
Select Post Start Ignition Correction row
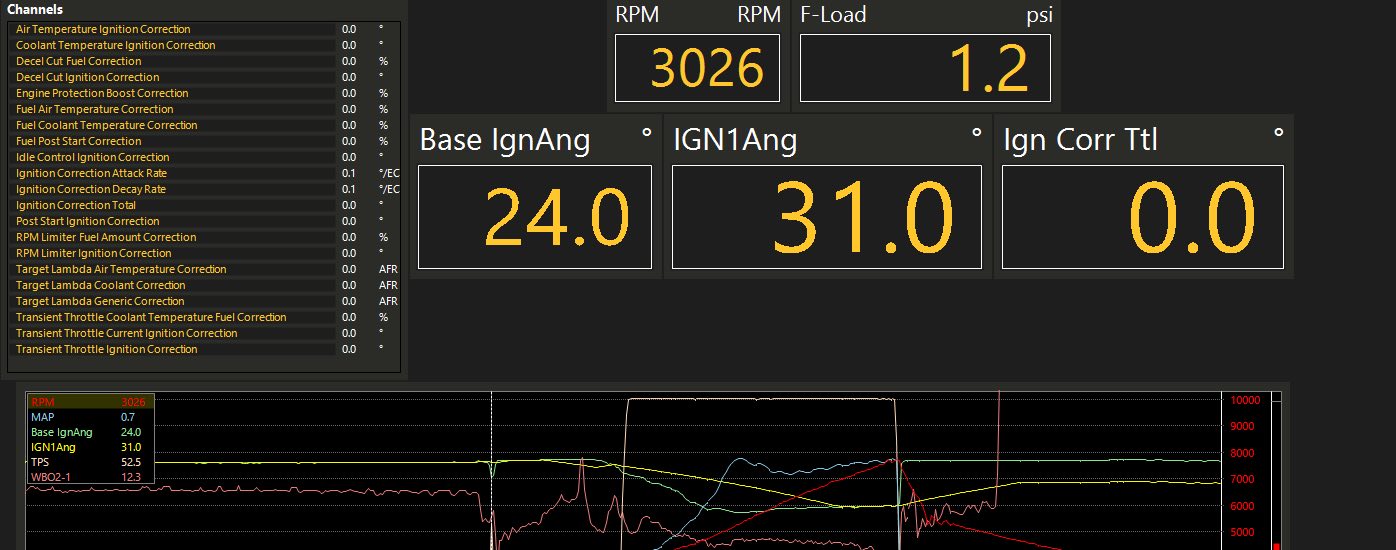point(204,221)
